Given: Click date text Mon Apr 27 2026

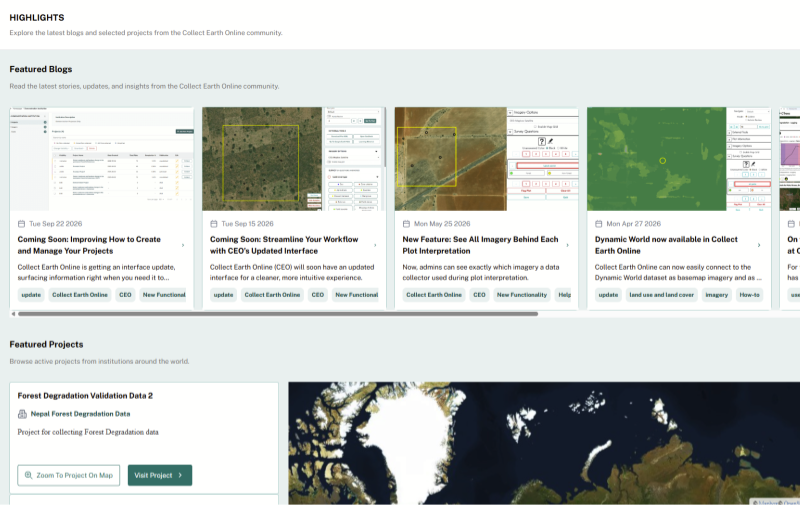Looking at the screenshot, I should pyautogui.click(x=633, y=224).
